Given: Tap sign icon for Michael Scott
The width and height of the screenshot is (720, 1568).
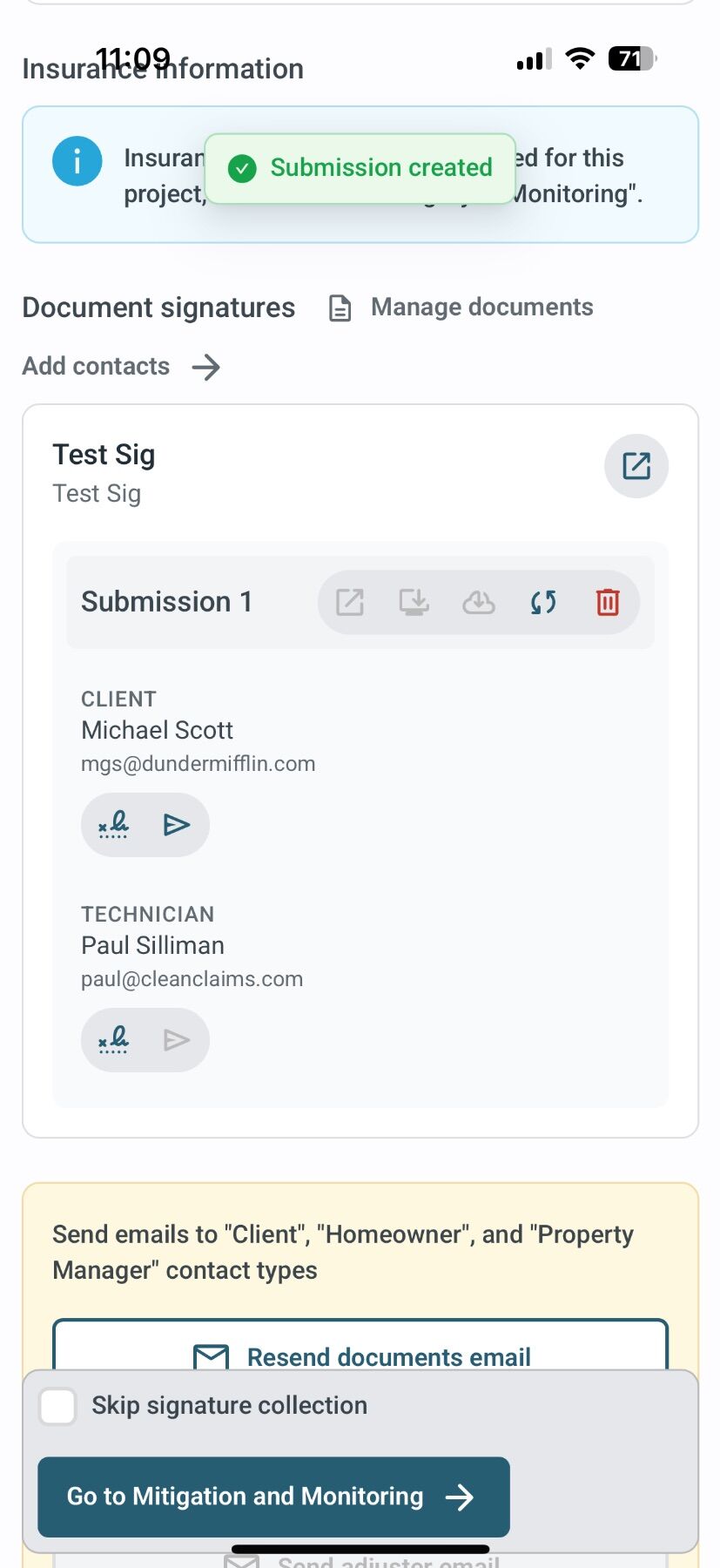Looking at the screenshot, I should (x=114, y=824).
